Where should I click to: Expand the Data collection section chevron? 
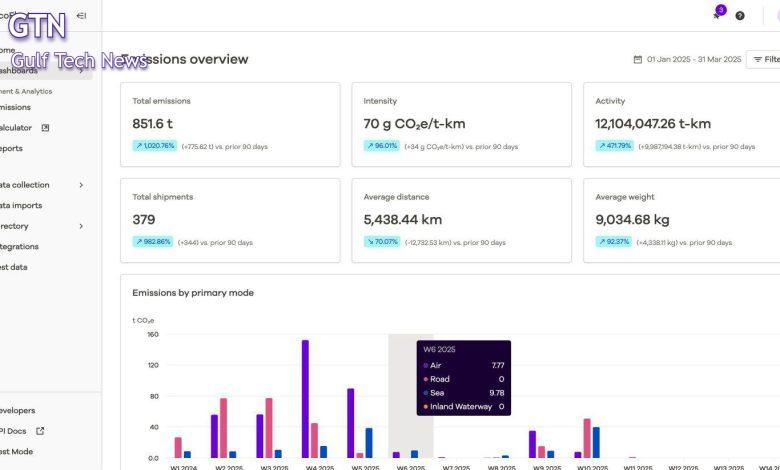pyautogui.click(x=81, y=185)
